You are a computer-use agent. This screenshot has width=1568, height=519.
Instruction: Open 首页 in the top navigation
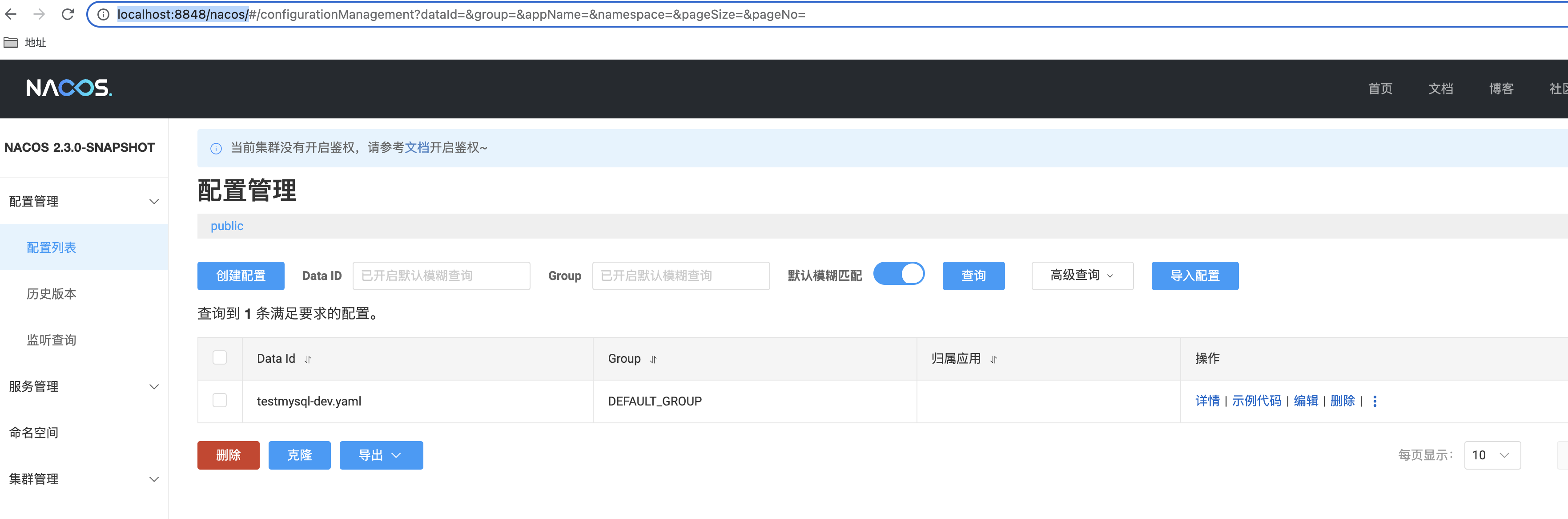tap(1380, 89)
